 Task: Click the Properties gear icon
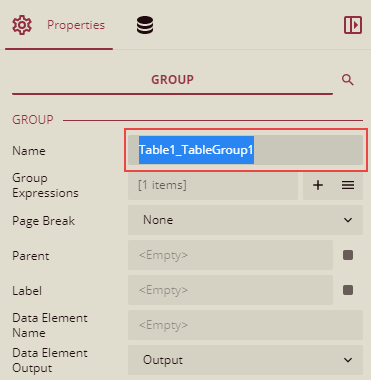22,25
